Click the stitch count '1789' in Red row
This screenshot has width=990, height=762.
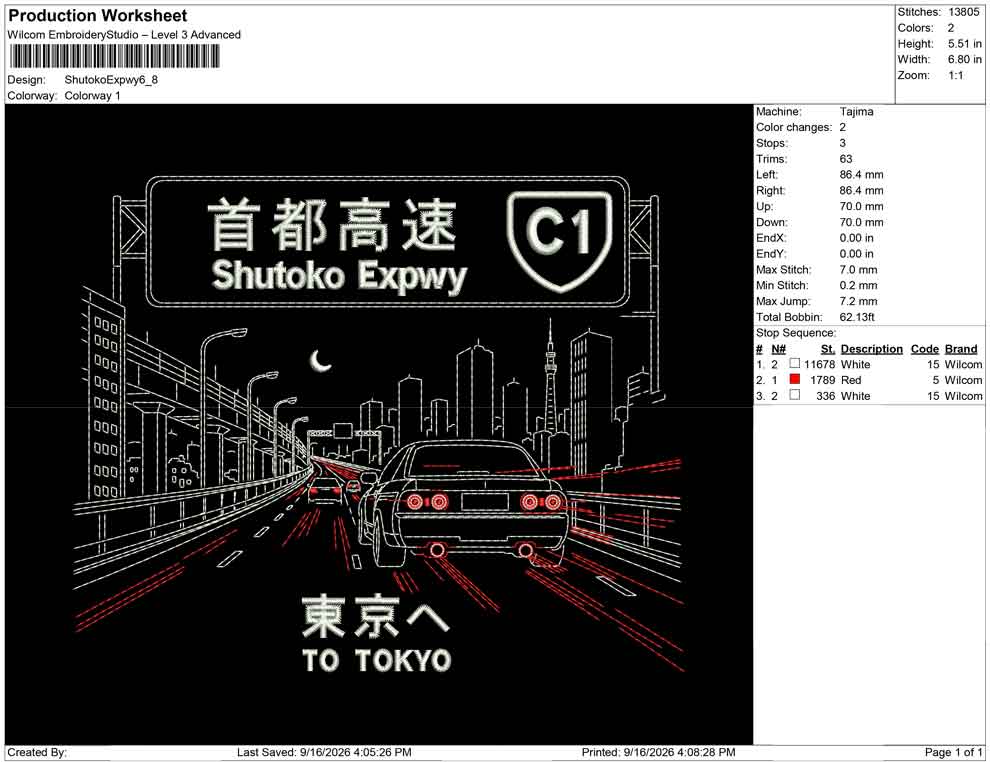coord(823,380)
